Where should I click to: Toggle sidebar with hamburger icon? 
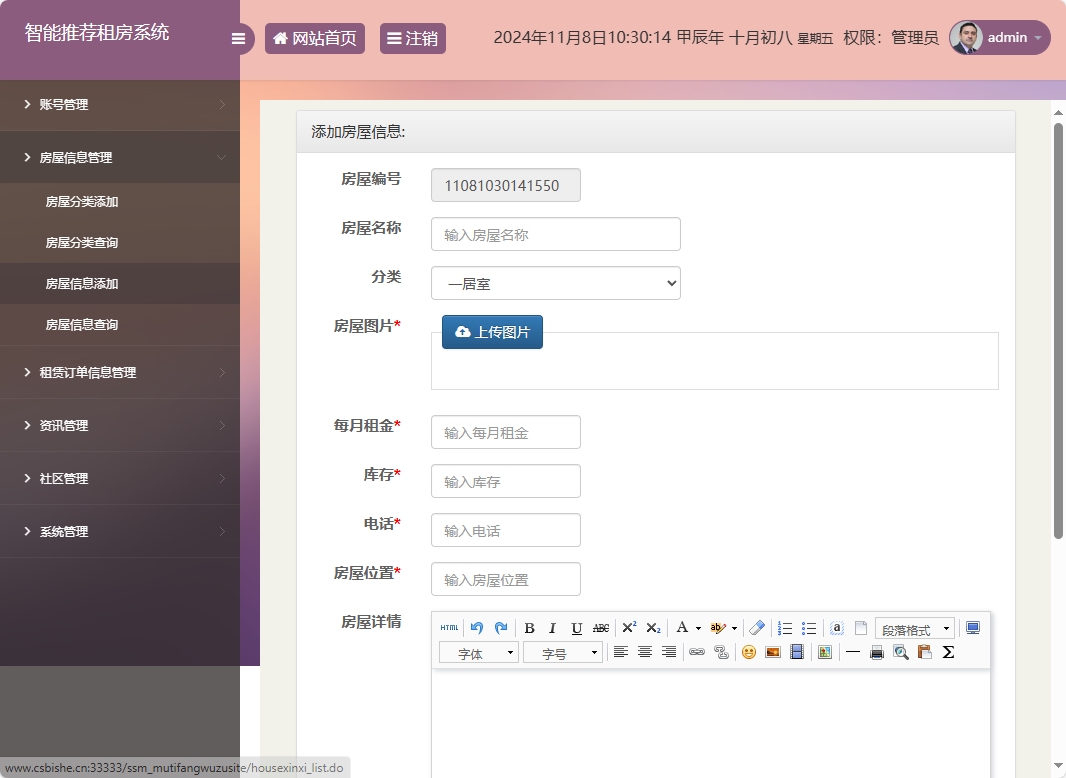[x=238, y=39]
